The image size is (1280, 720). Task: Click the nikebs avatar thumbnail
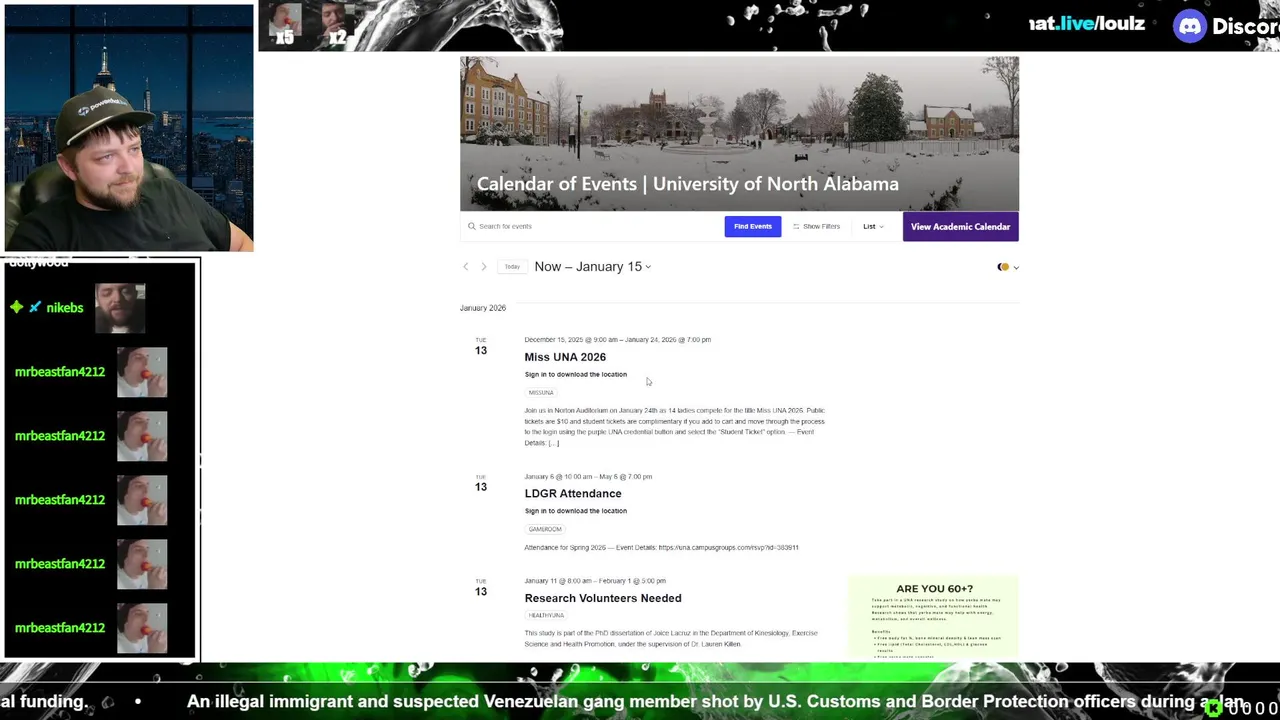click(120, 307)
